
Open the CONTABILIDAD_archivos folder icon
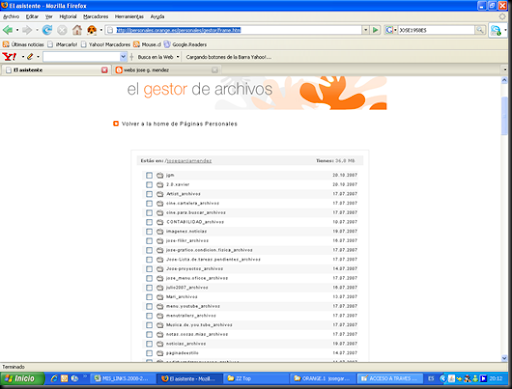click(160, 222)
